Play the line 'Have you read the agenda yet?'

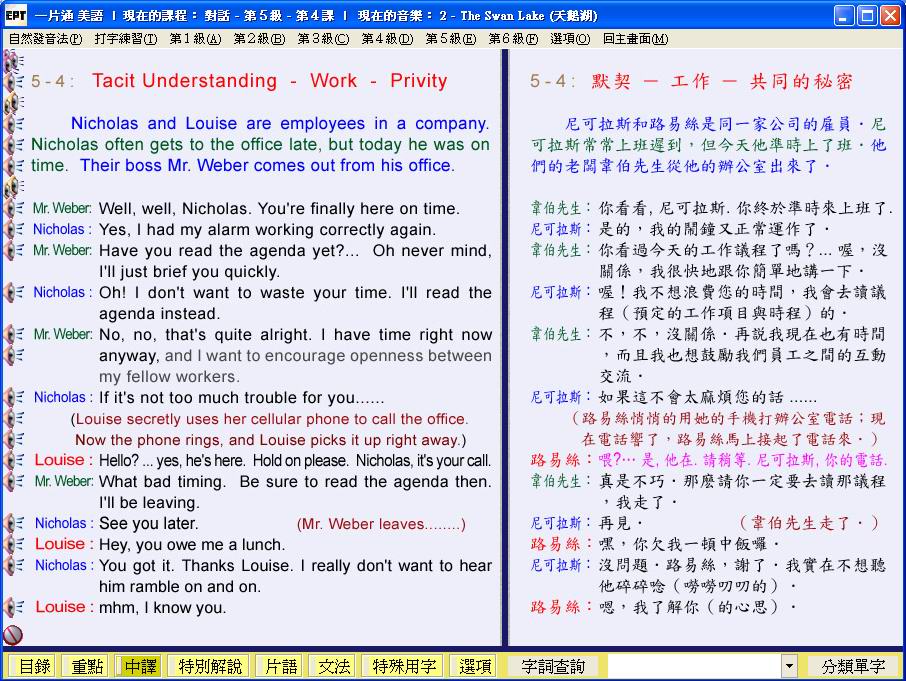pos(13,251)
